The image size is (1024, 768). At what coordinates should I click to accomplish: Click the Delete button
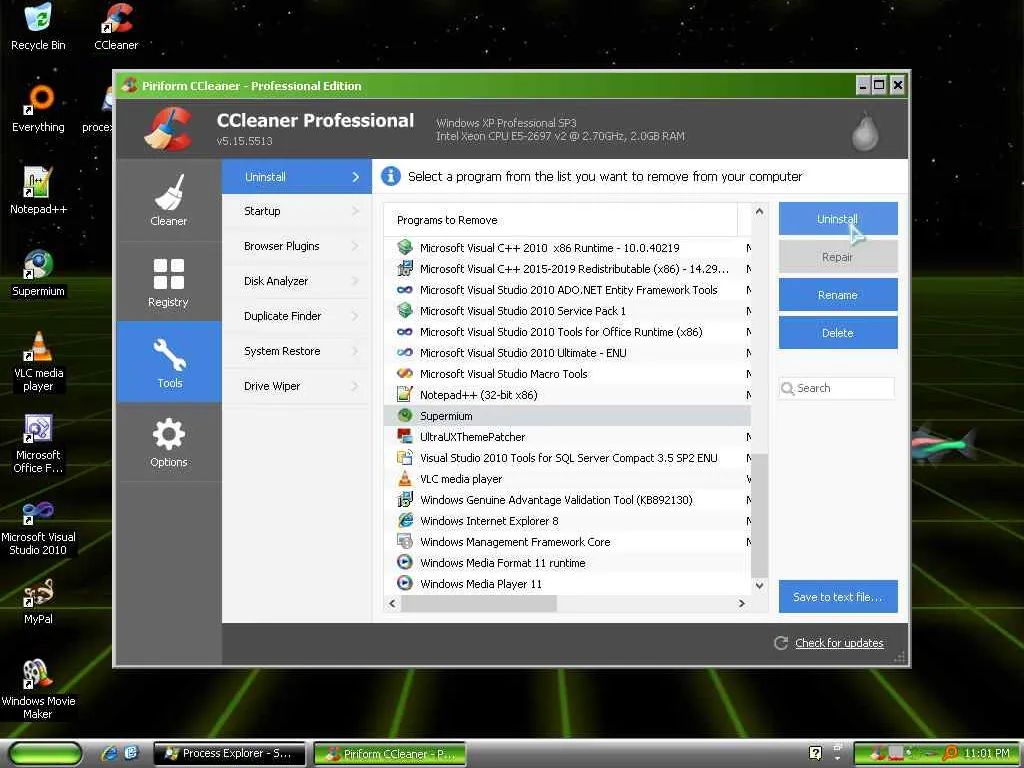click(838, 332)
